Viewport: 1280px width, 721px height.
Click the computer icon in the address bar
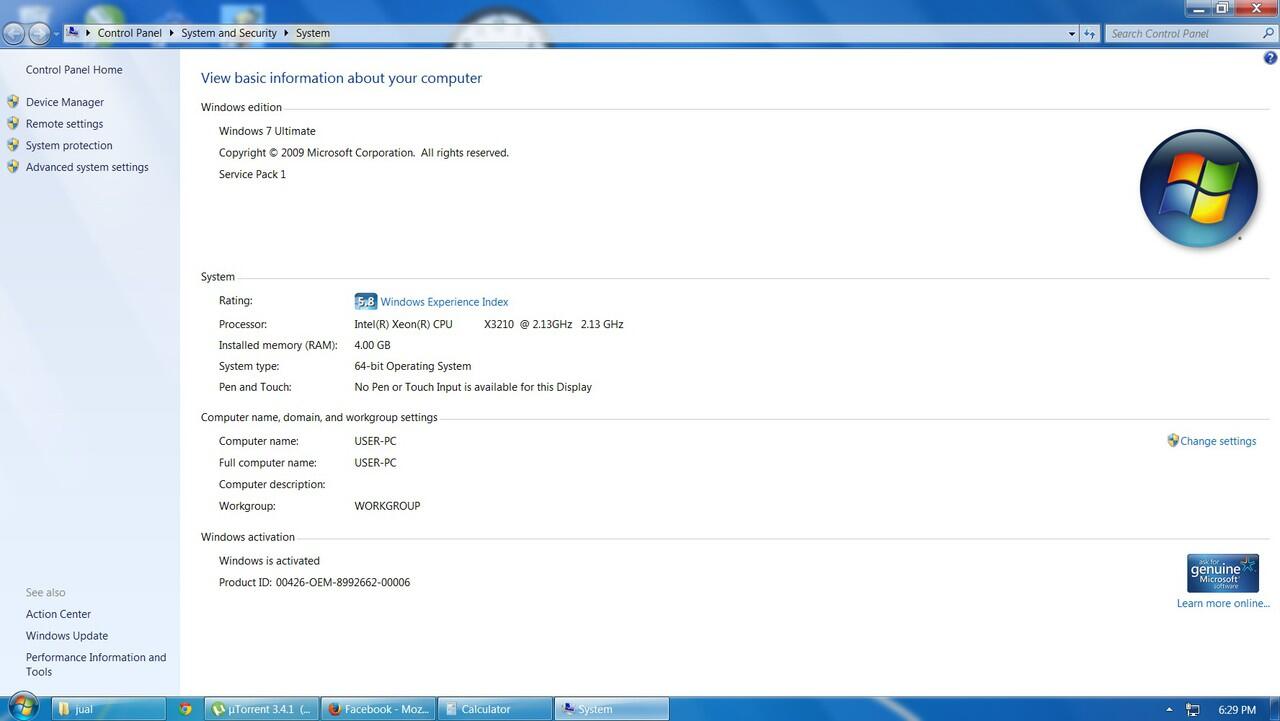73,33
